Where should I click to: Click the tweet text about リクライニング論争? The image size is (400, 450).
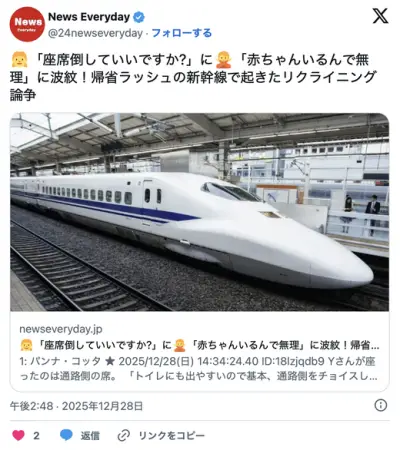pos(193,77)
